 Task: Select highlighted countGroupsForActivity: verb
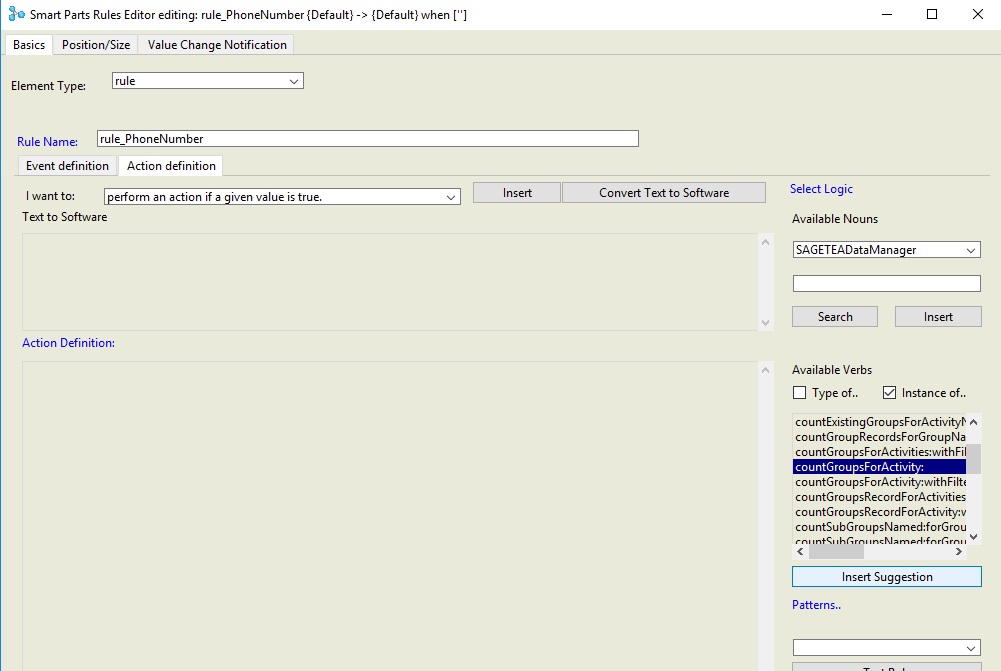coord(880,467)
